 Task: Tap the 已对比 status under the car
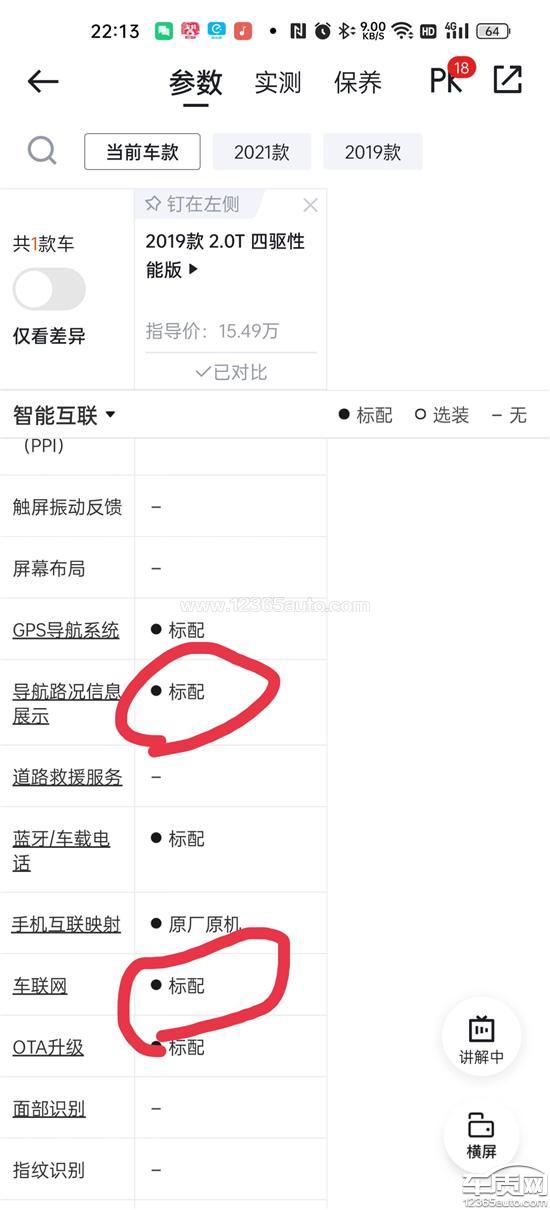click(x=231, y=372)
